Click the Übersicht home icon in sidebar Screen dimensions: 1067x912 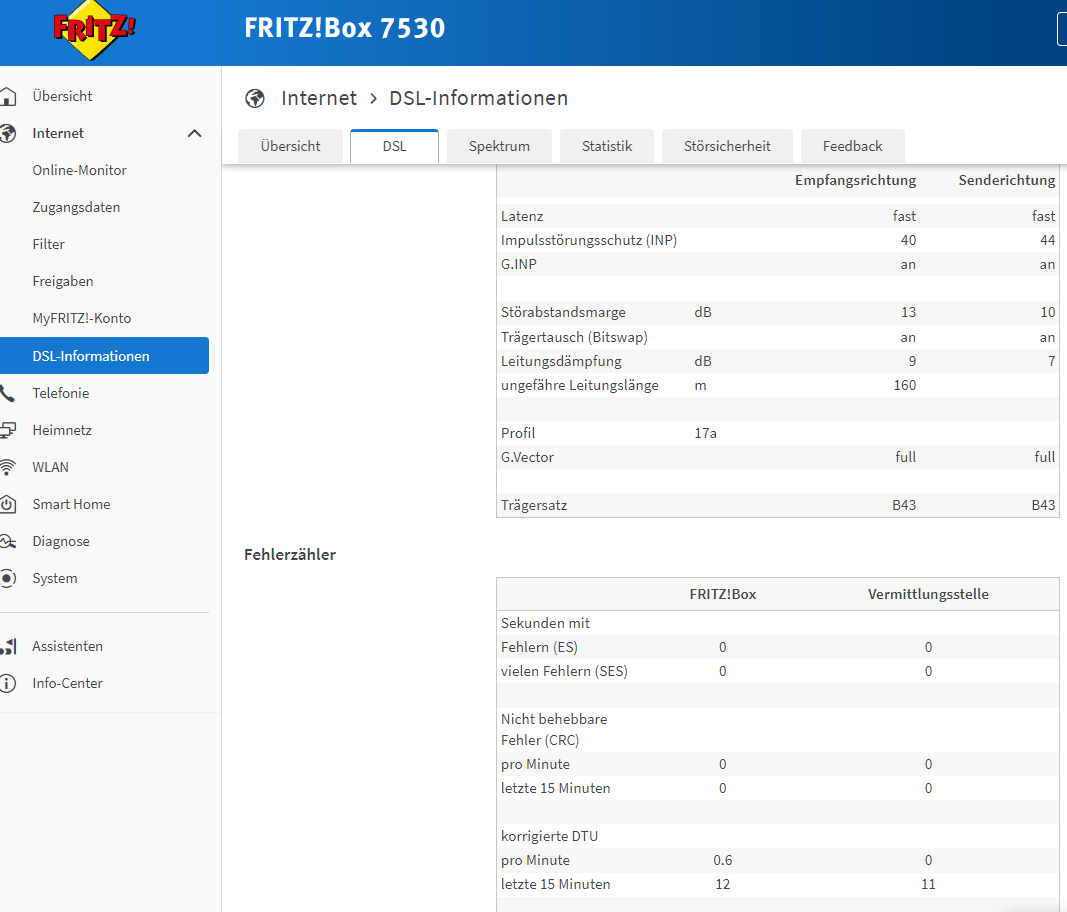(x=7, y=97)
